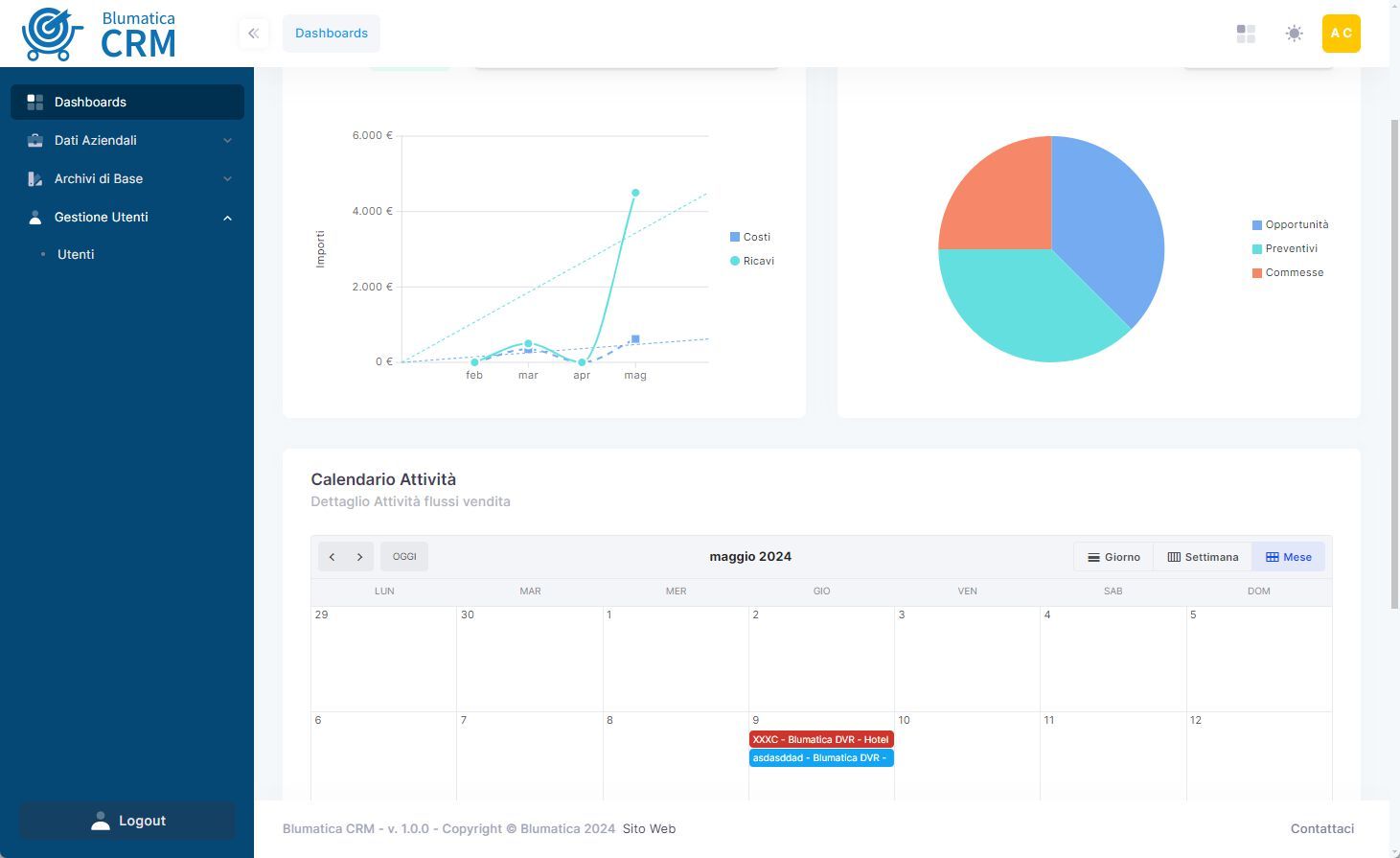The width and height of the screenshot is (1400, 858).
Task: Expand the Dati Aziendali menu chevron
Action: (227, 141)
